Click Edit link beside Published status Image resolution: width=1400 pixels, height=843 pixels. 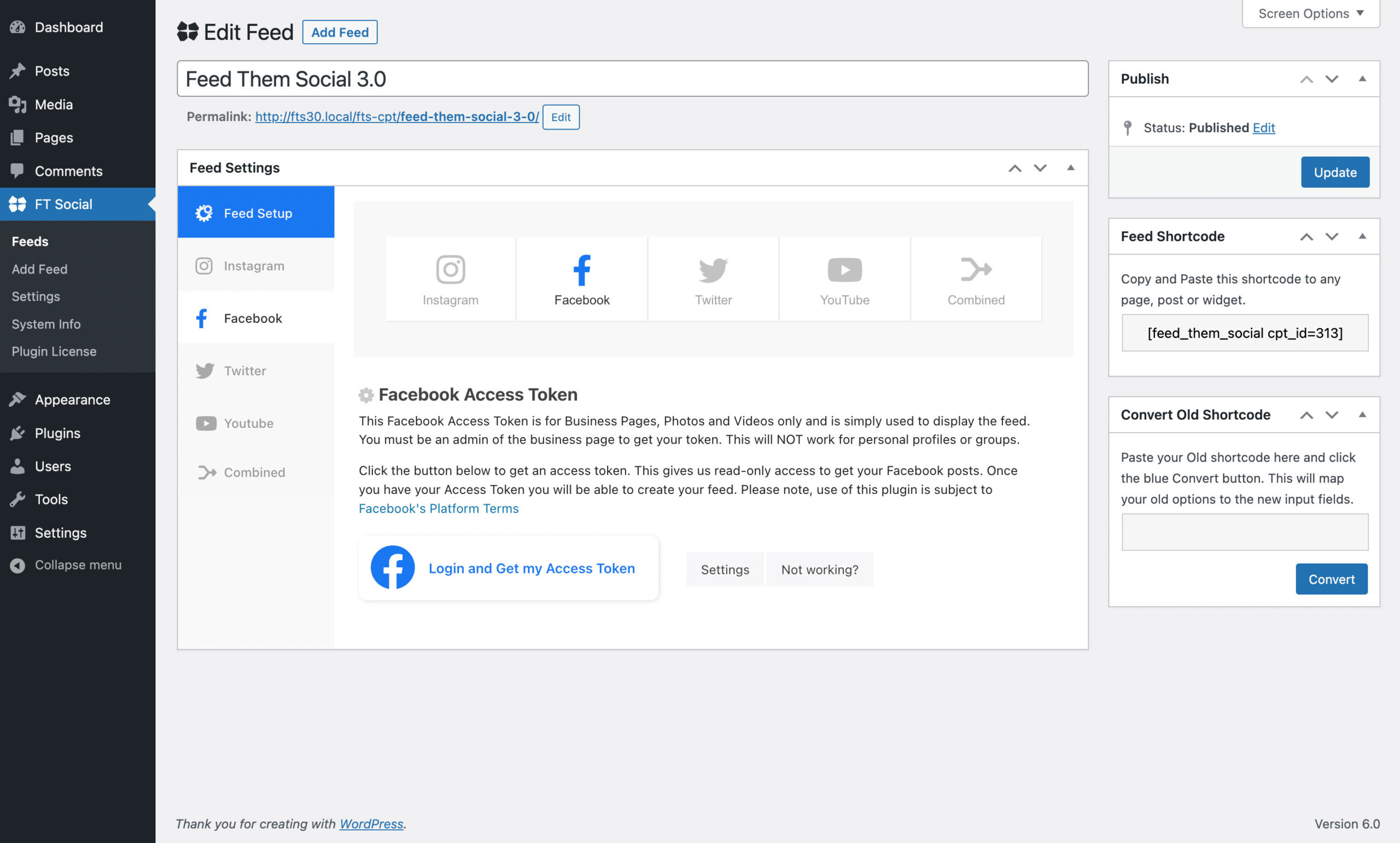[x=1263, y=128]
